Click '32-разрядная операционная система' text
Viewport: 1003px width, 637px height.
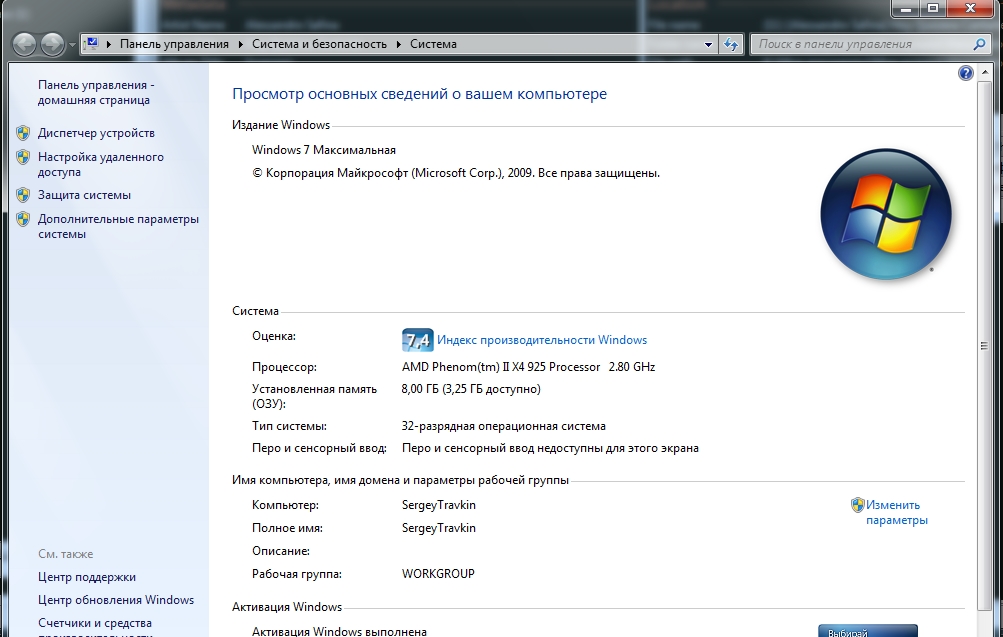pyautogui.click(x=503, y=426)
